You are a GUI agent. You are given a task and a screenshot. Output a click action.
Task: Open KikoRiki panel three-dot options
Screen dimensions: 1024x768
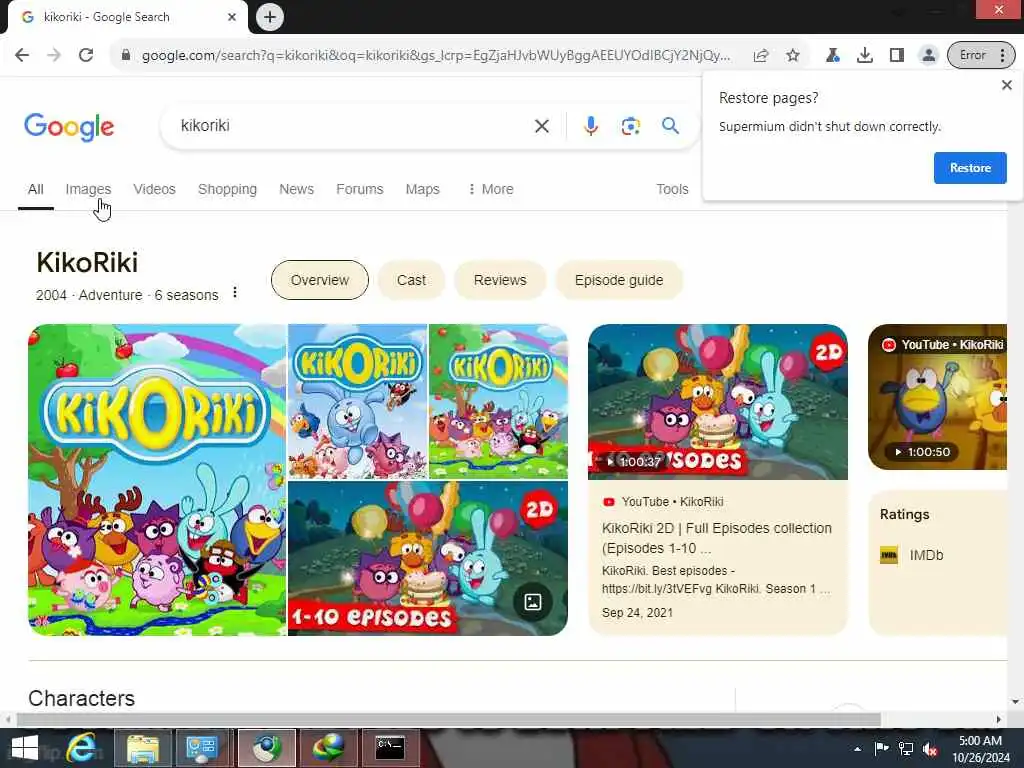[235, 293]
